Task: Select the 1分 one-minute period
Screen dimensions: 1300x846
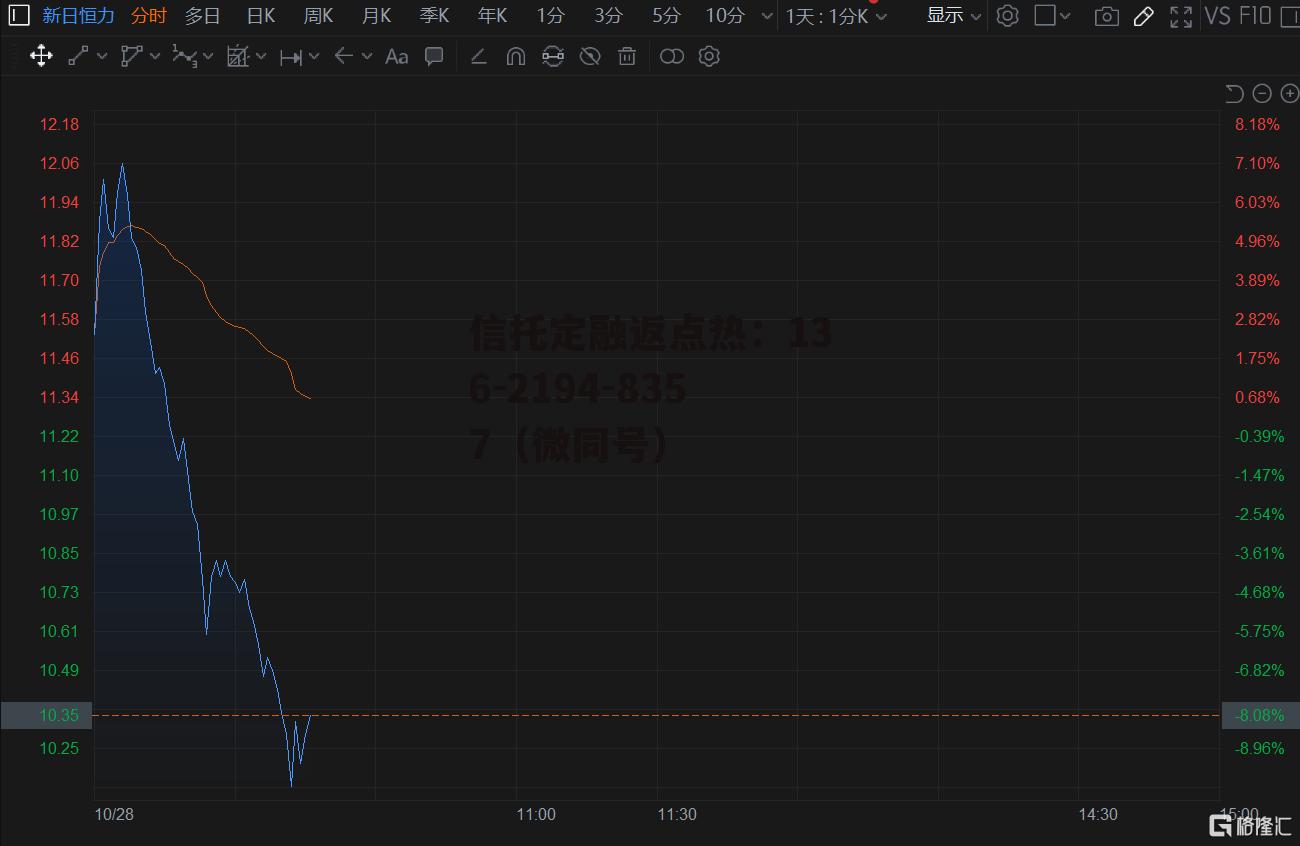Action: pos(550,16)
